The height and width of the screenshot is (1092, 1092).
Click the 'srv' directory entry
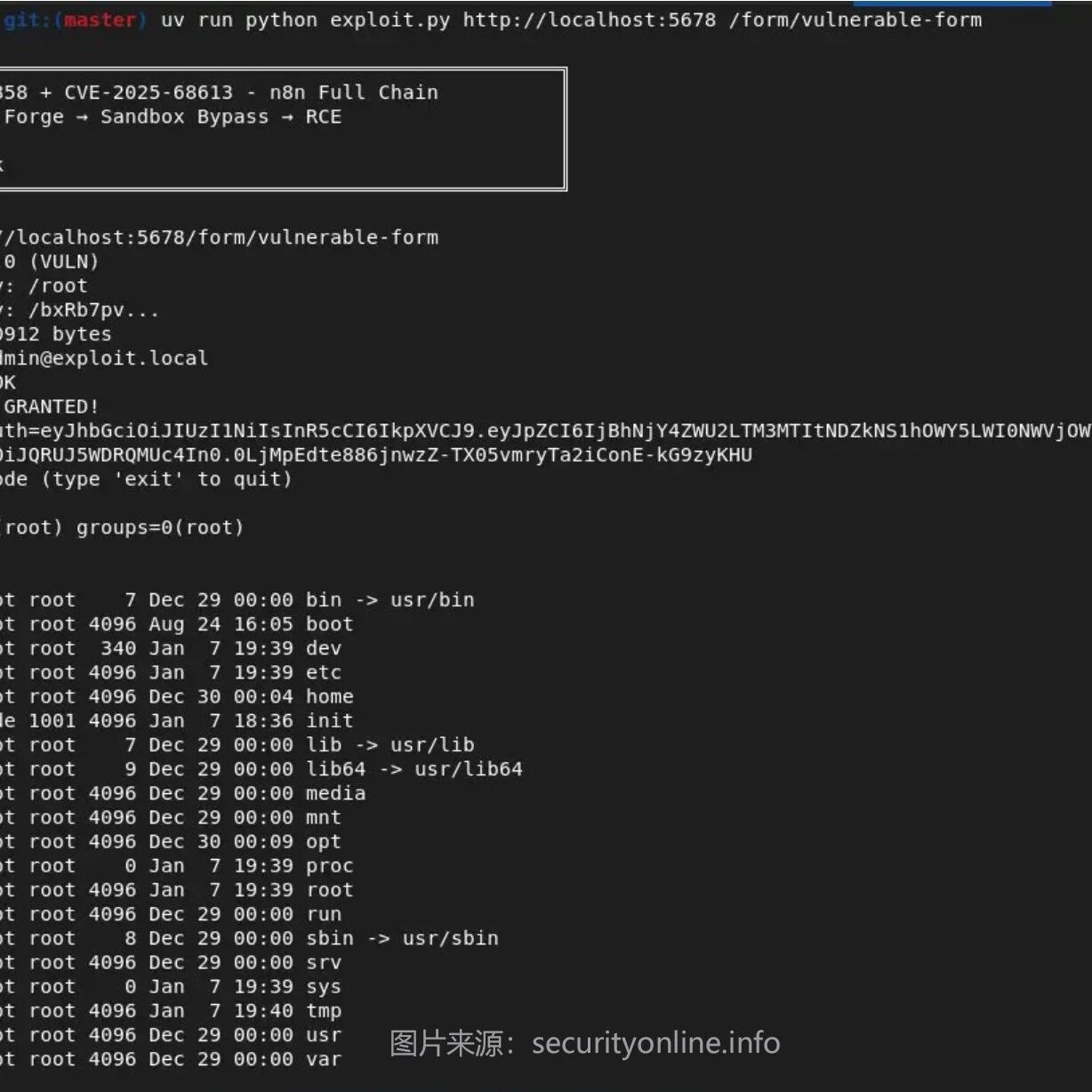pos(324,962)
